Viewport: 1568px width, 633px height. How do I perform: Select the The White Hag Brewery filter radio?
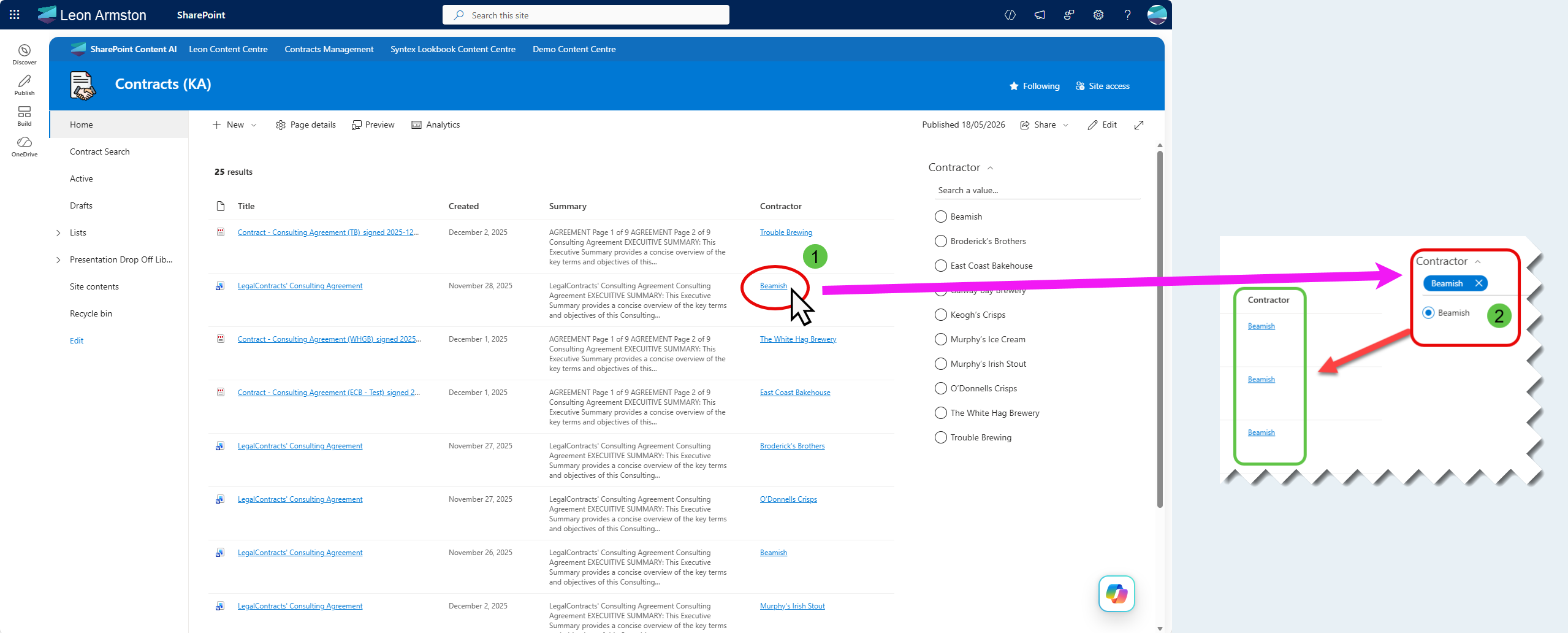[x=941, y=413]
